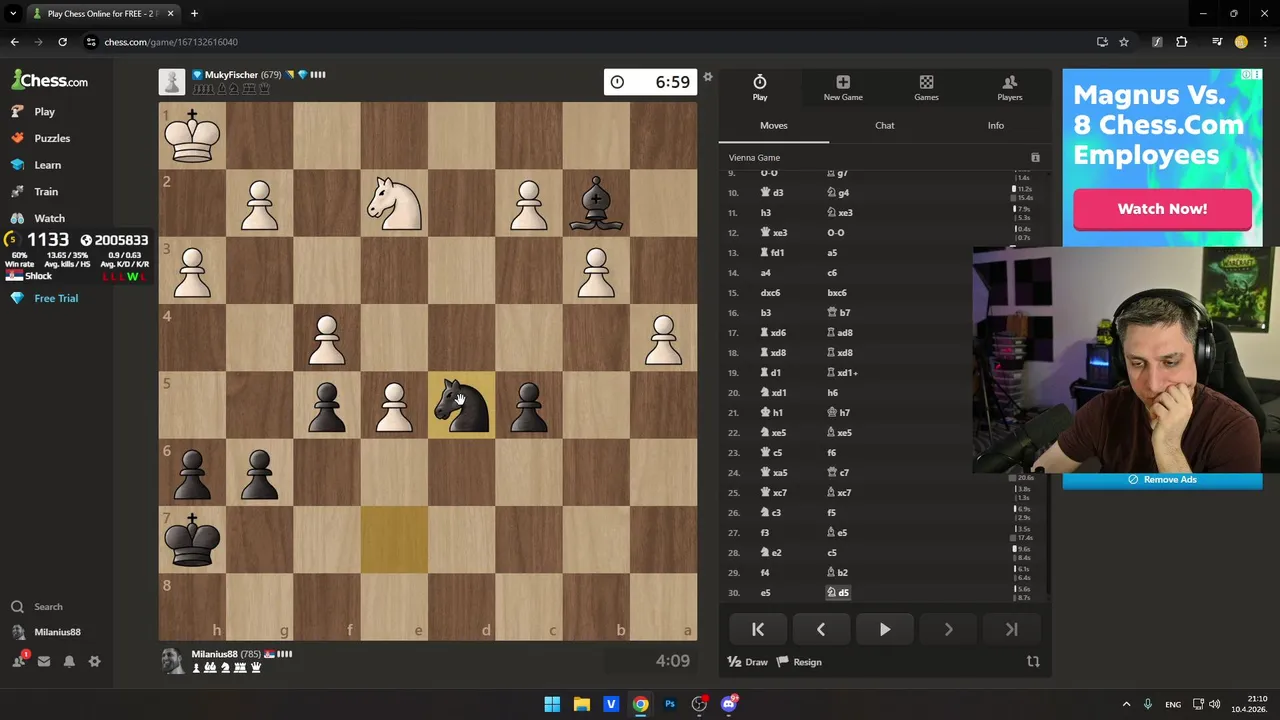Click opponent MukyFischer's avatar
The width and height of the screenshot is (1280, 720).
tap(172, 82)
